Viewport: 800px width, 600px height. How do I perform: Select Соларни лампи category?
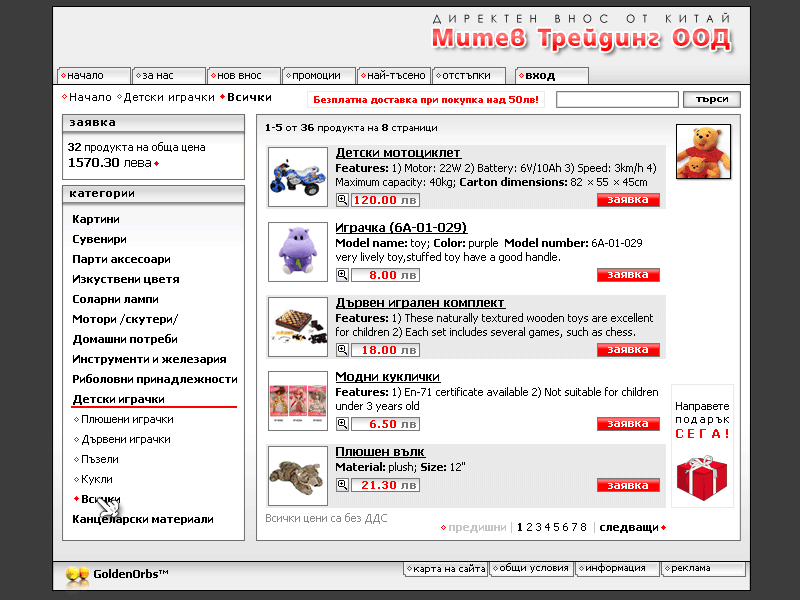(x=115, y=299)
